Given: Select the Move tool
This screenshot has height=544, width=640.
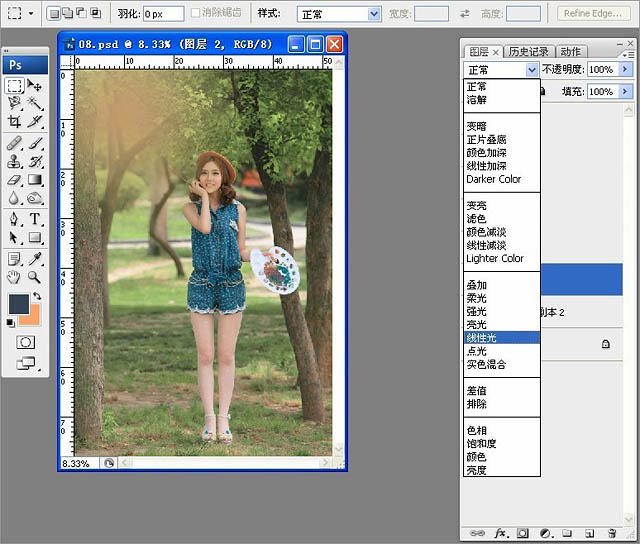Looking at the screenshot, I should pyautogui.click(x=35, y=87).
